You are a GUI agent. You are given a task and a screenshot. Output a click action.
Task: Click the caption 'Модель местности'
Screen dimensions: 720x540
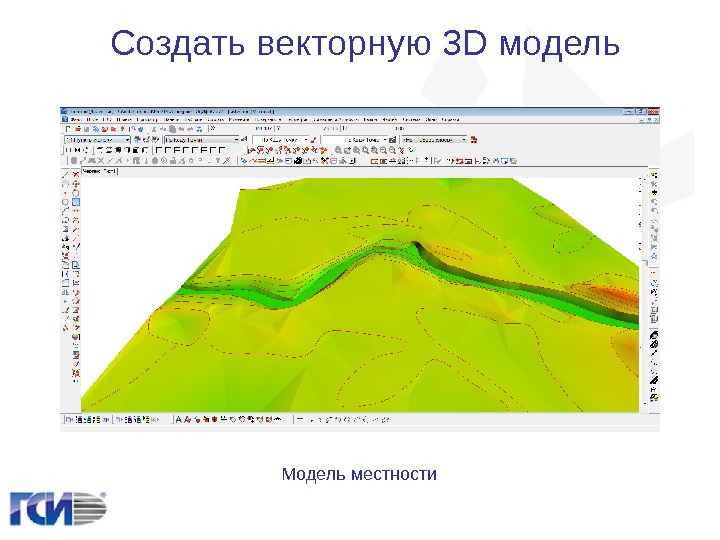359,474
